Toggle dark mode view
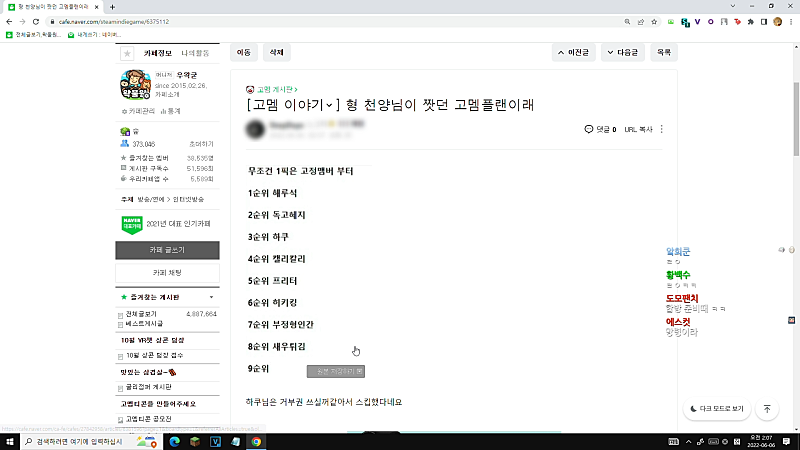The height and width of the screenshot is (450, 800). click(717, 409)
